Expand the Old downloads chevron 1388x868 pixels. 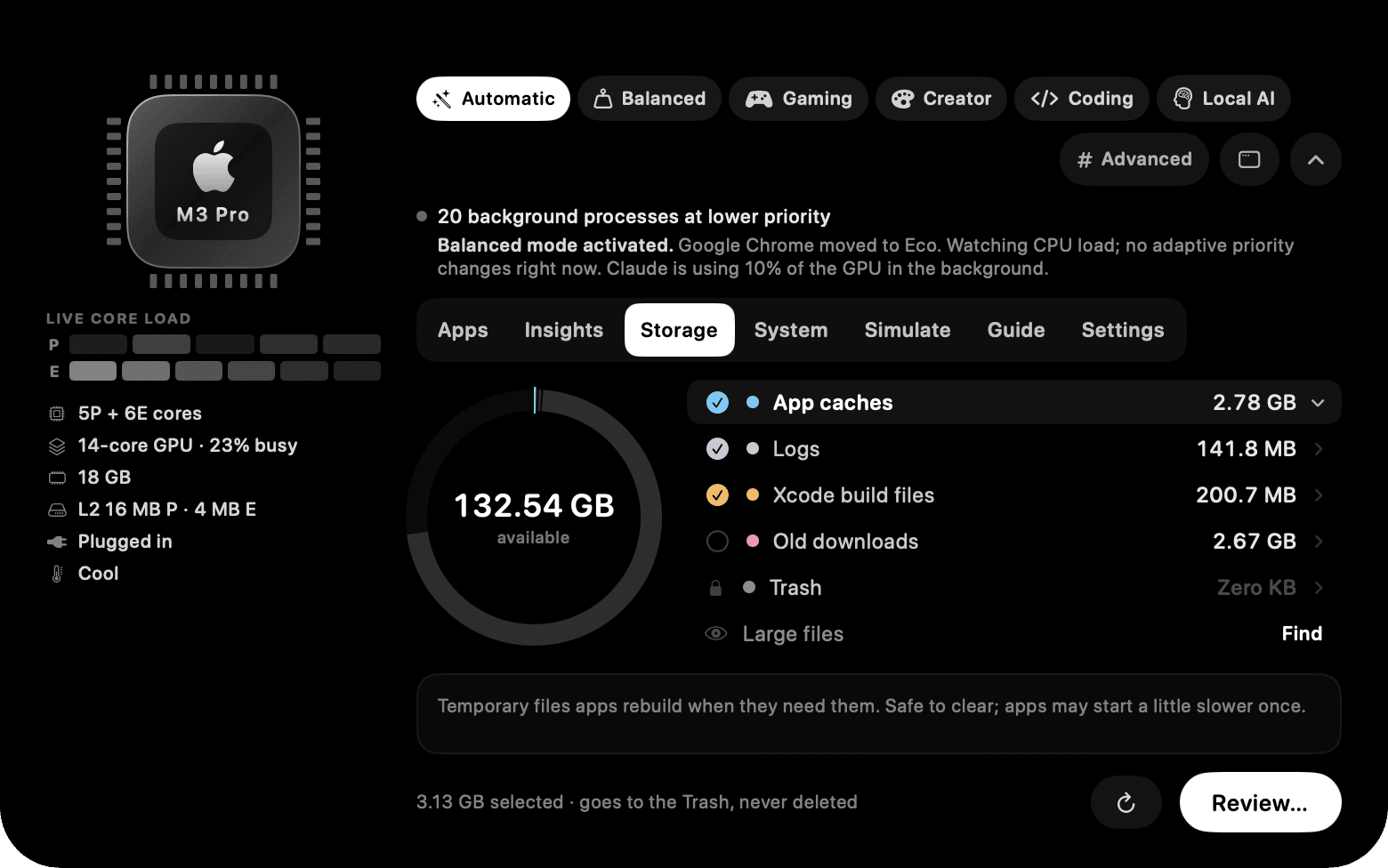point(1319,542)
